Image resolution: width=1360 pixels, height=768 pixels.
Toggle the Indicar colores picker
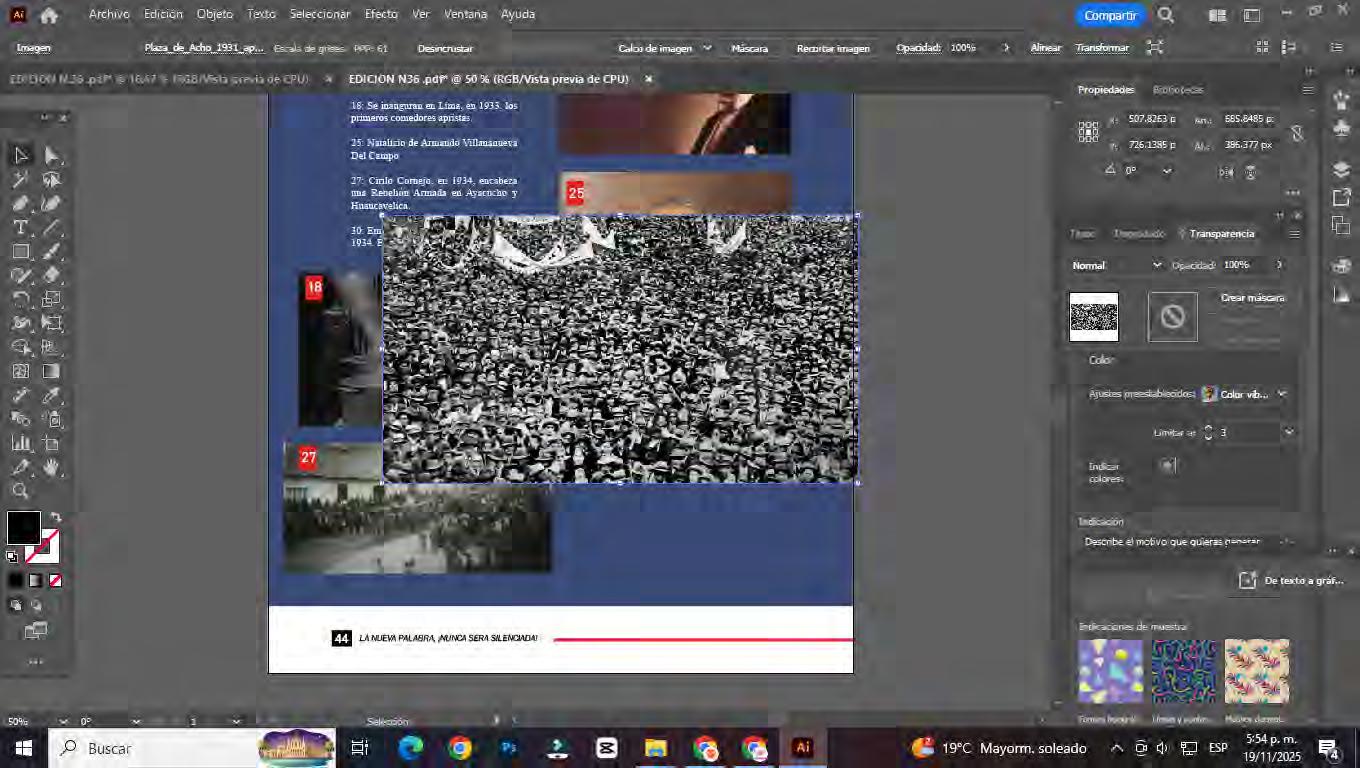1168,465
